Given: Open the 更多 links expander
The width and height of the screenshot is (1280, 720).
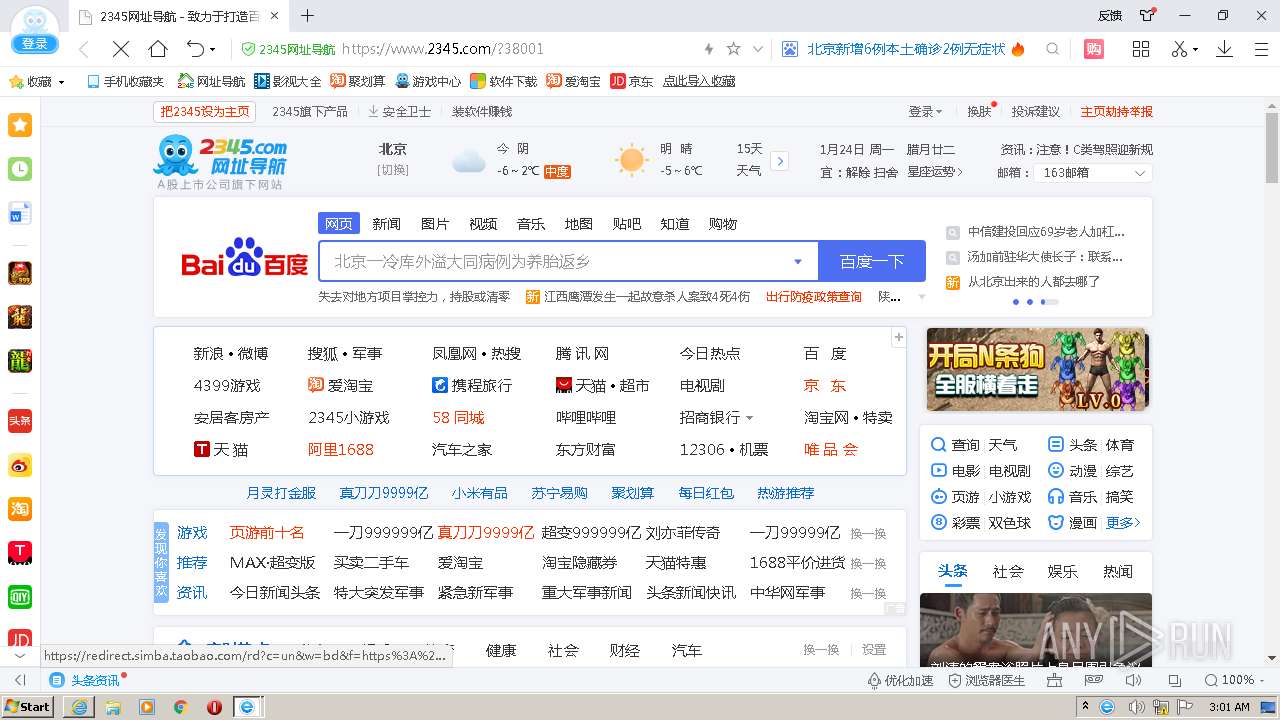Looking at the screenshot, I should click(x=1123, y=522).
